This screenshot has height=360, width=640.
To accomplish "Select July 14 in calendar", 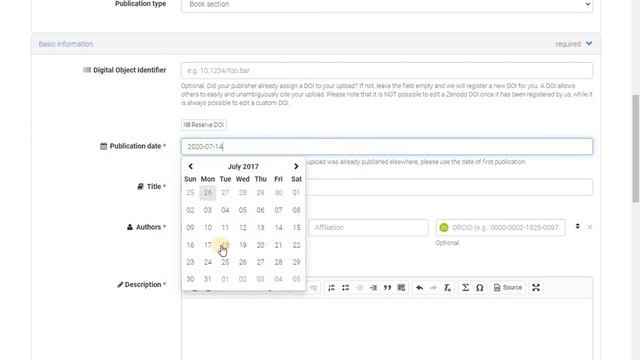I will pyautogui.click(x=278, y=228).
